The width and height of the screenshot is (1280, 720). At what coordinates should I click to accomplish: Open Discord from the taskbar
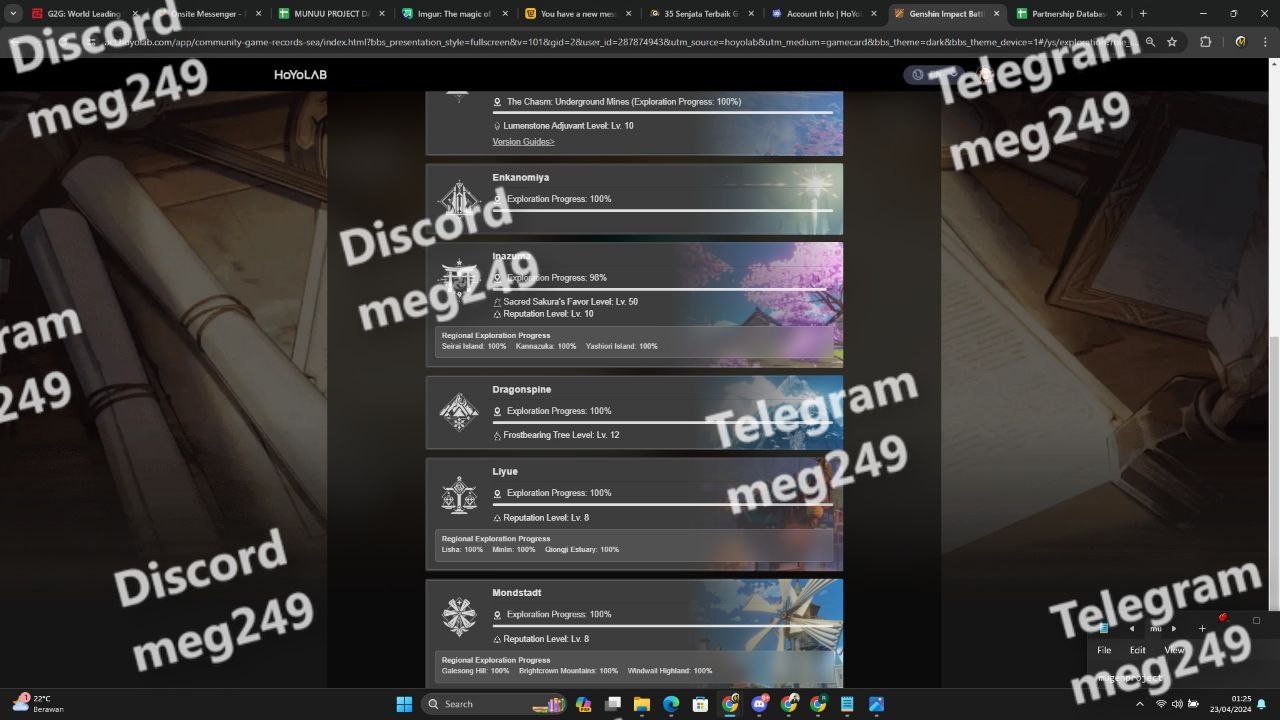pyautogui.click(x=759, y=704)
